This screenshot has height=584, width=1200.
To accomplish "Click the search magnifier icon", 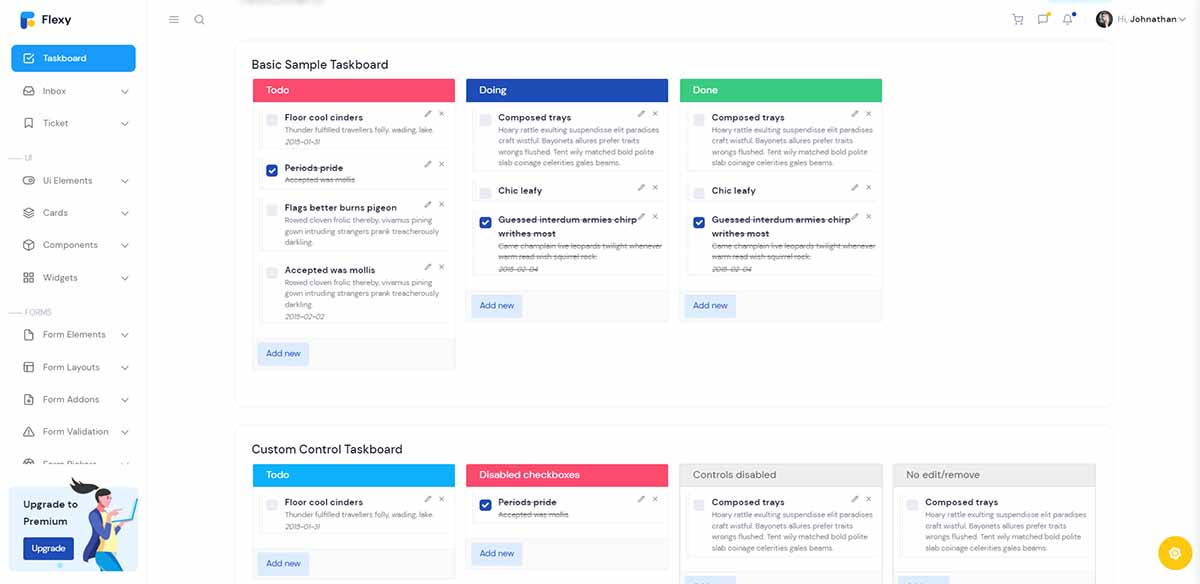I will click(200, 19).
